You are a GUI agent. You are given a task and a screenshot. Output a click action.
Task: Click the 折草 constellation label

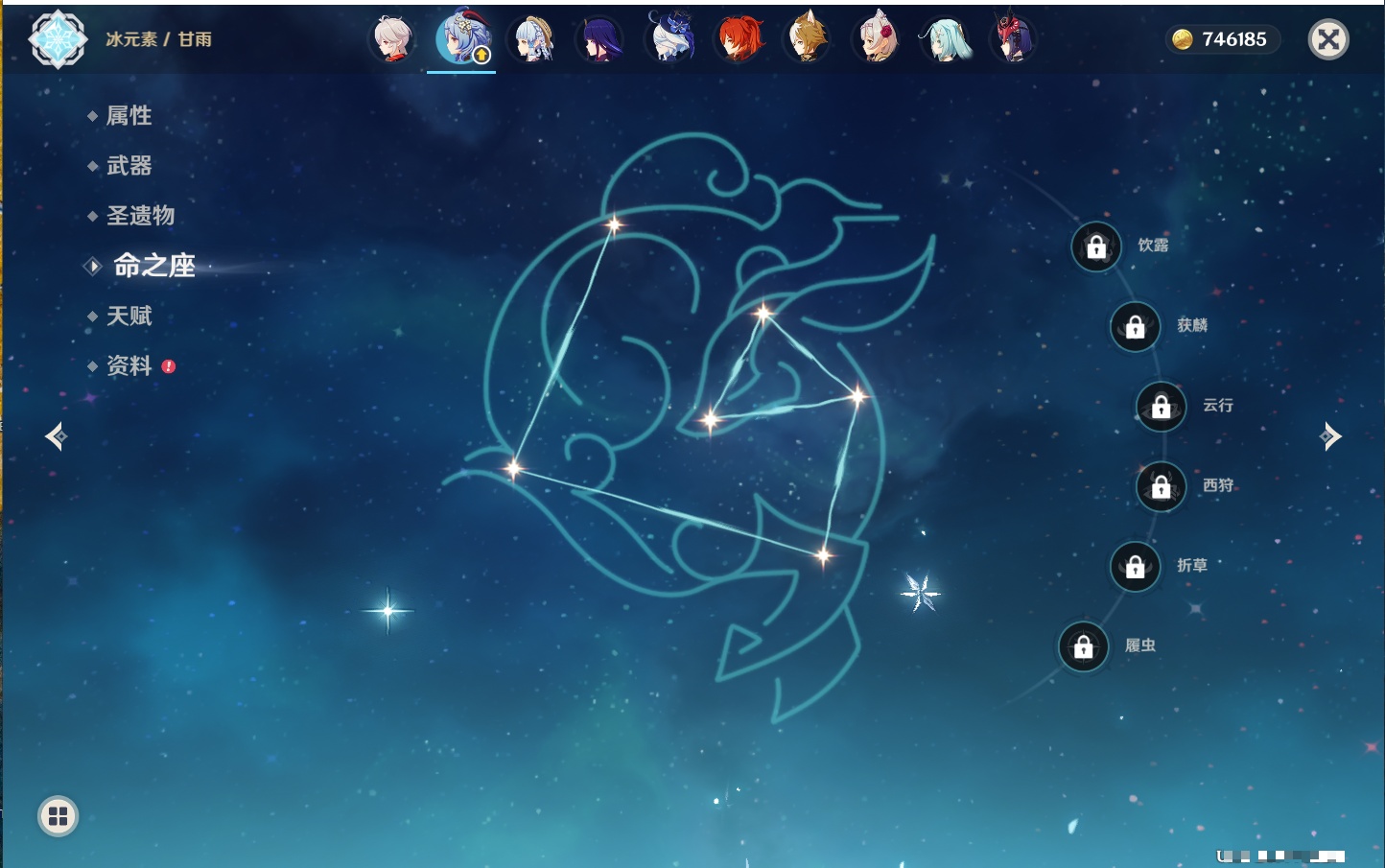(1192, 566)
